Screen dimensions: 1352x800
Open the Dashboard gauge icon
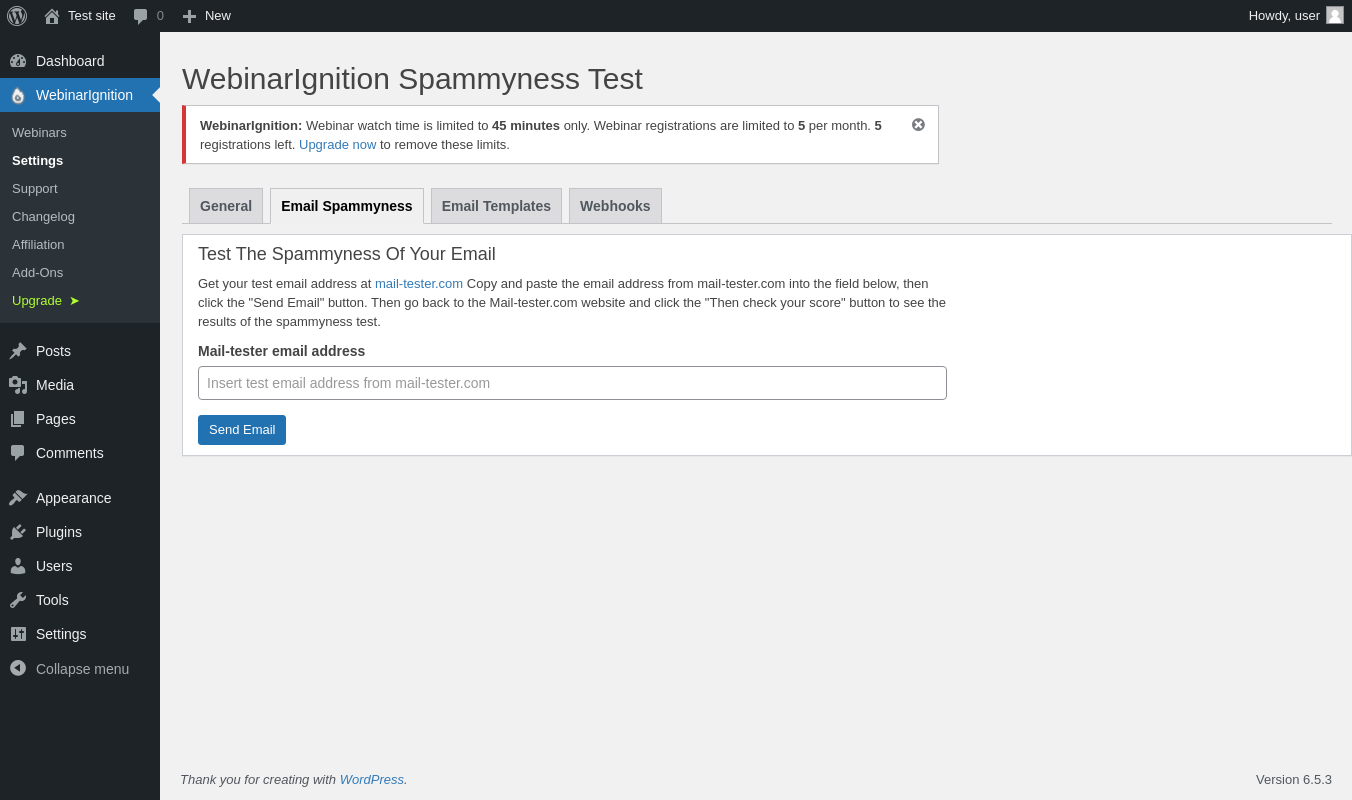pos(18,61)
